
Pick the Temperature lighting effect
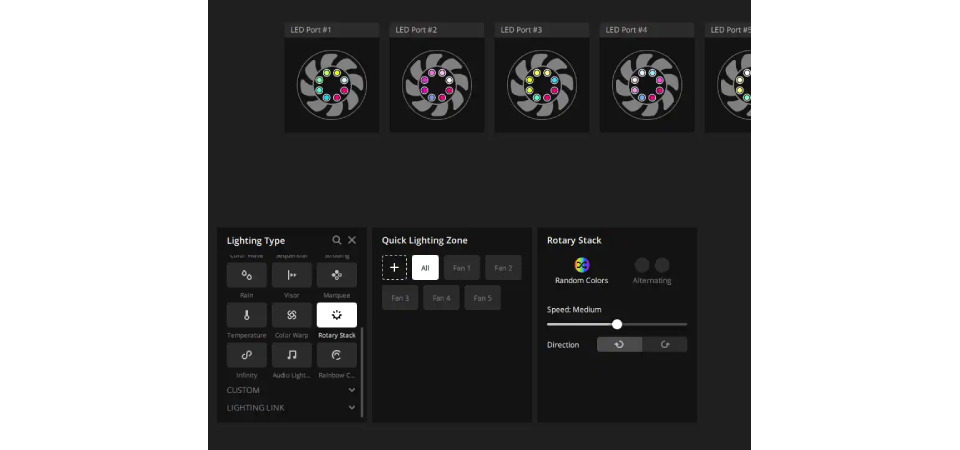pyautogui.click(x=246, y=315)
